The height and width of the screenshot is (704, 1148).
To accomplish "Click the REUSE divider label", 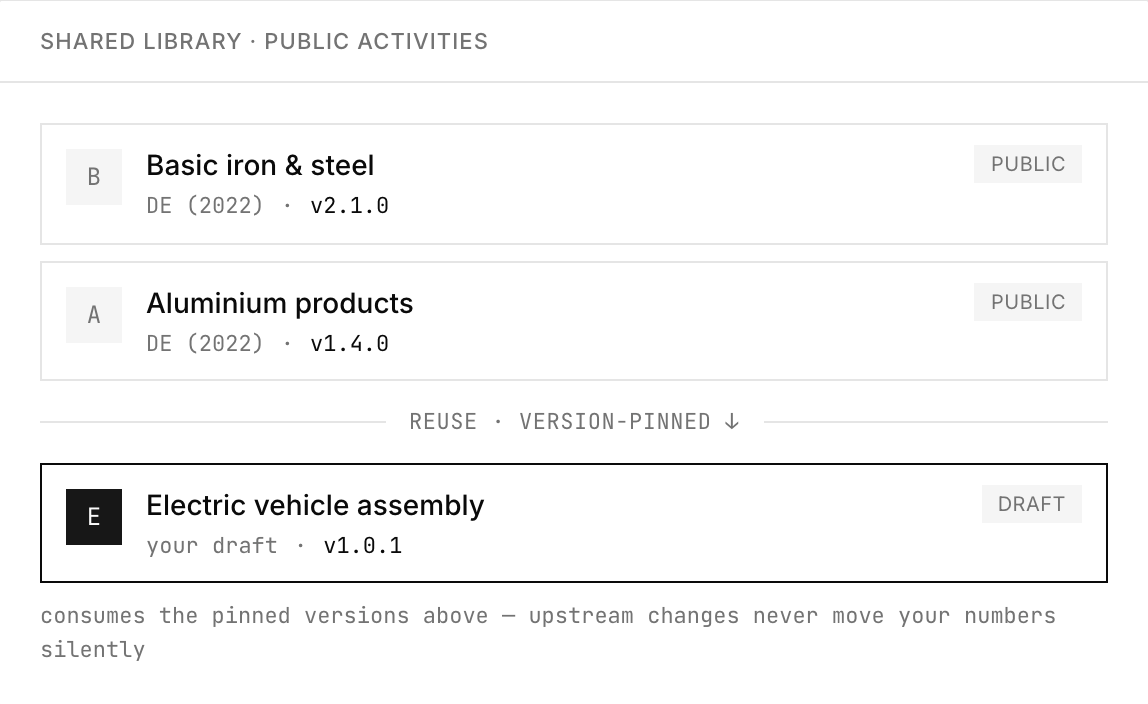I will 443,422.
